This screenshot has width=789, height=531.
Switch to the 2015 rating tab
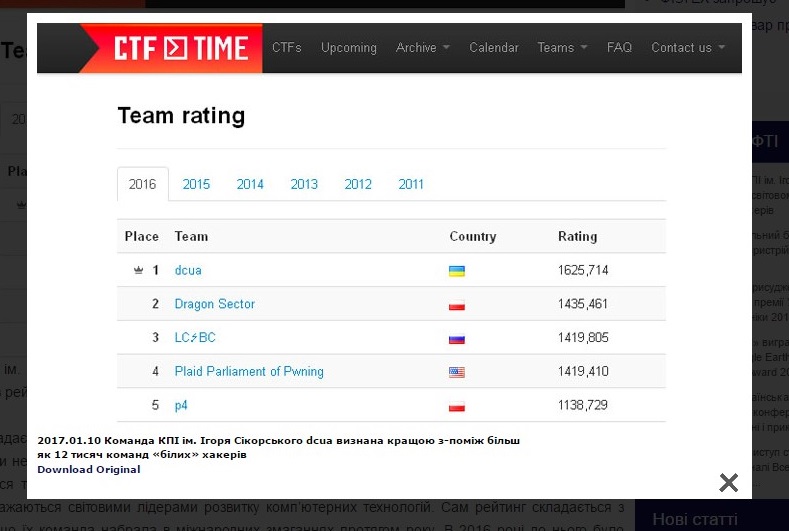[196, 184]
